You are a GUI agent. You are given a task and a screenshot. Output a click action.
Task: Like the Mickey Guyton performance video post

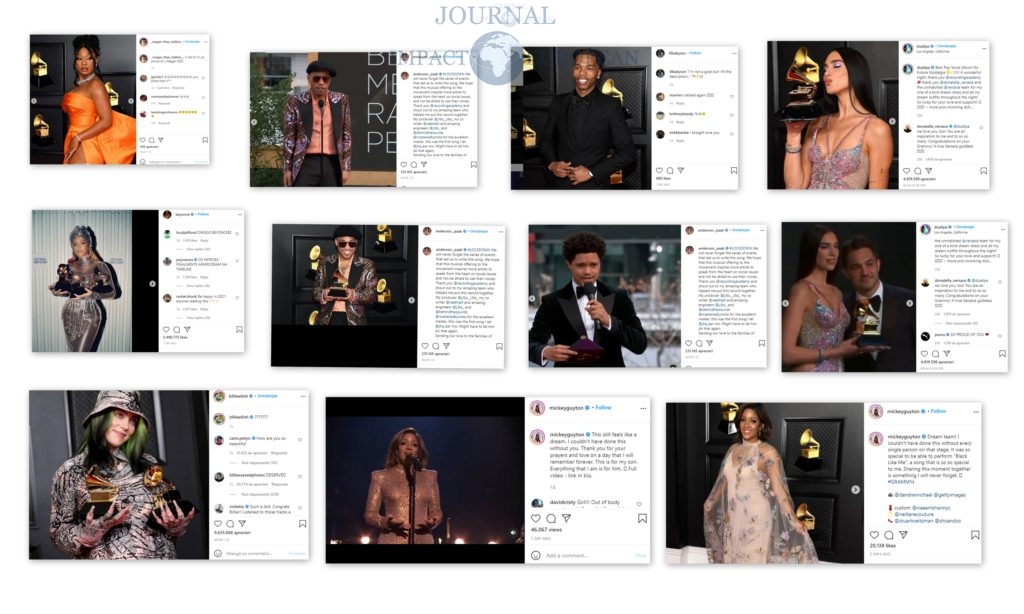tap(534, 518)
